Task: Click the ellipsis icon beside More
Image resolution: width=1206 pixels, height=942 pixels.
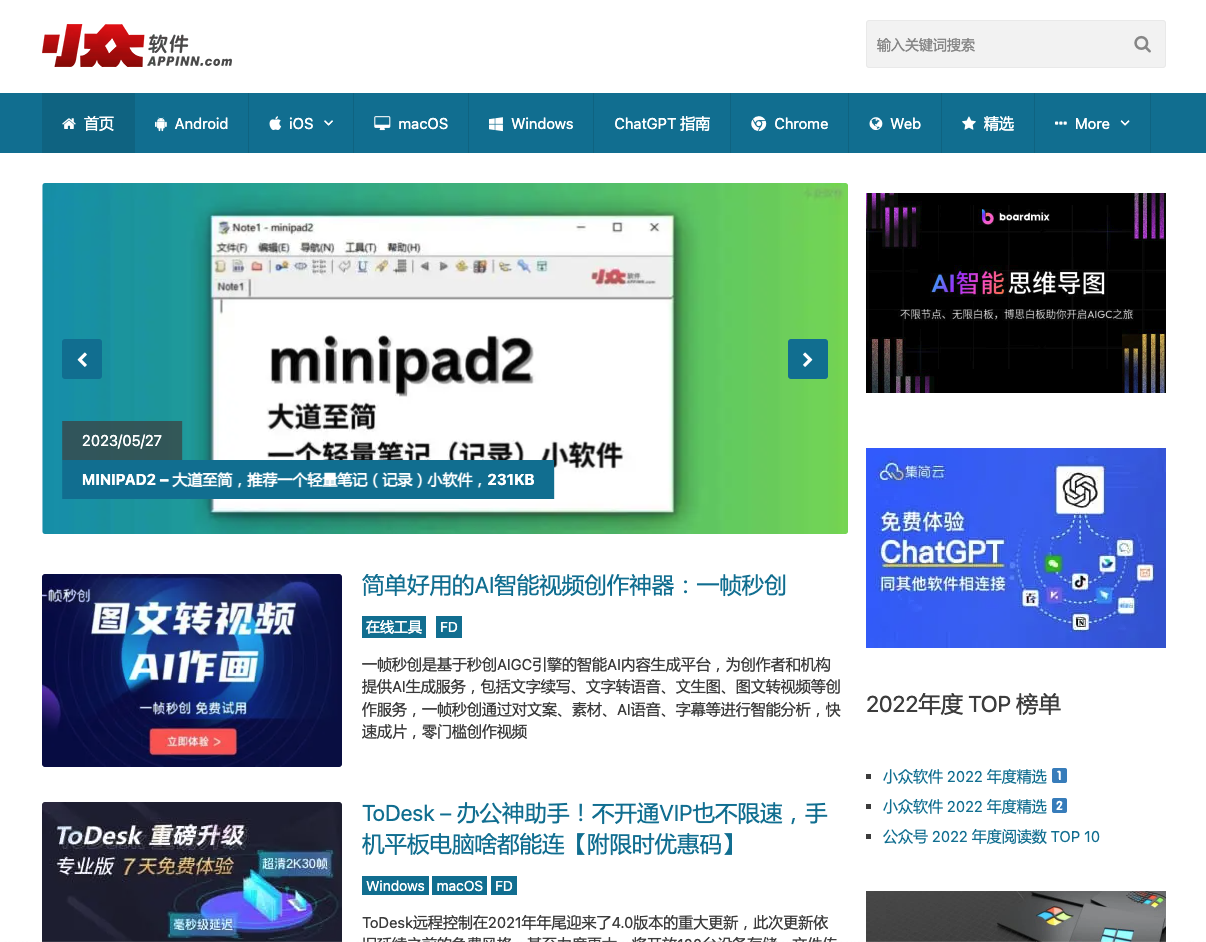Action: [x=1061, y=124]
